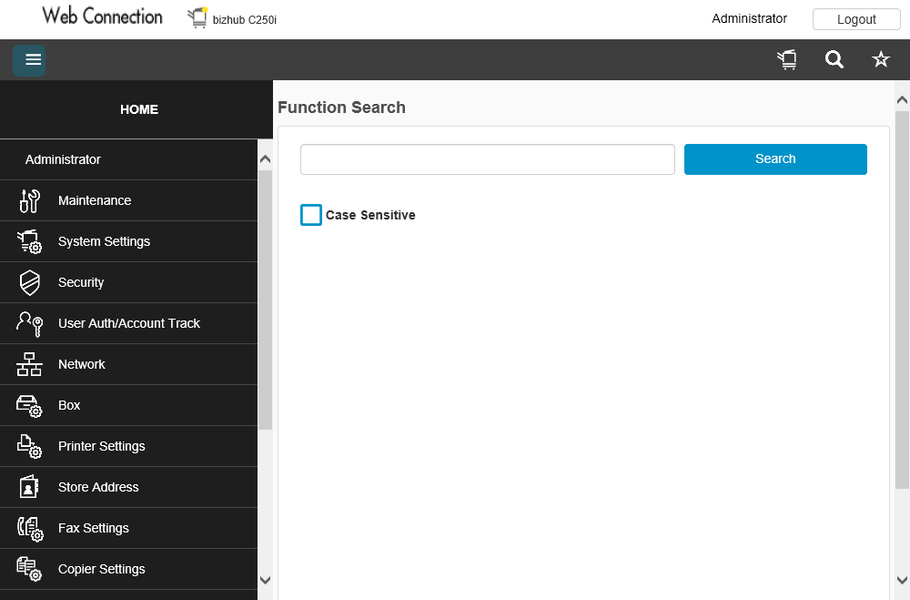Go to Printer Settings menu item
This screenshot has height=600, width=910.
tap(101, 447)
